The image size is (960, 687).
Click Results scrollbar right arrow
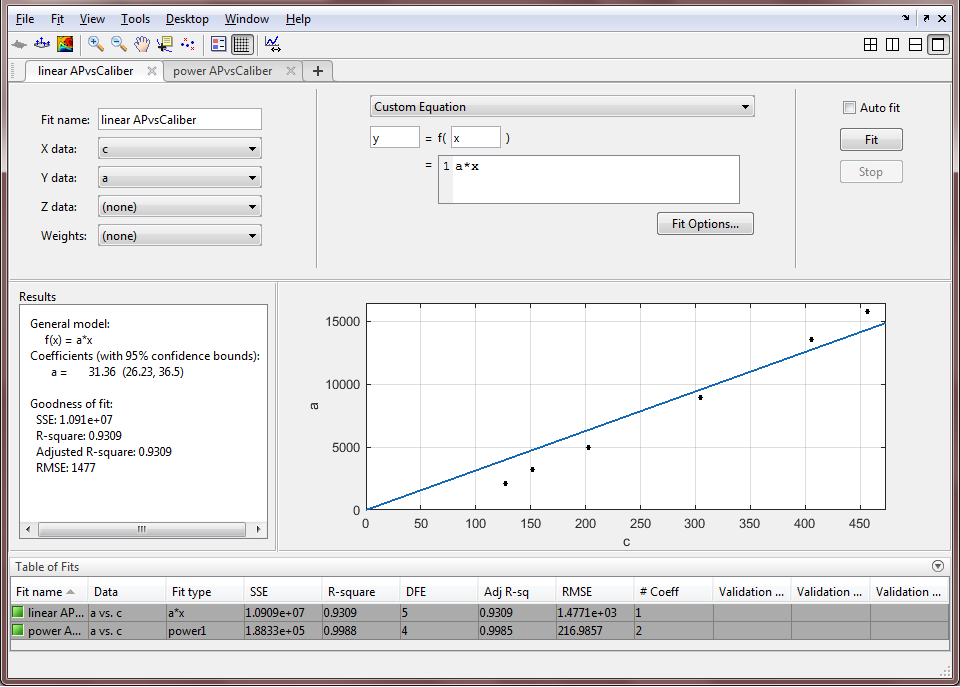point(258,529)
